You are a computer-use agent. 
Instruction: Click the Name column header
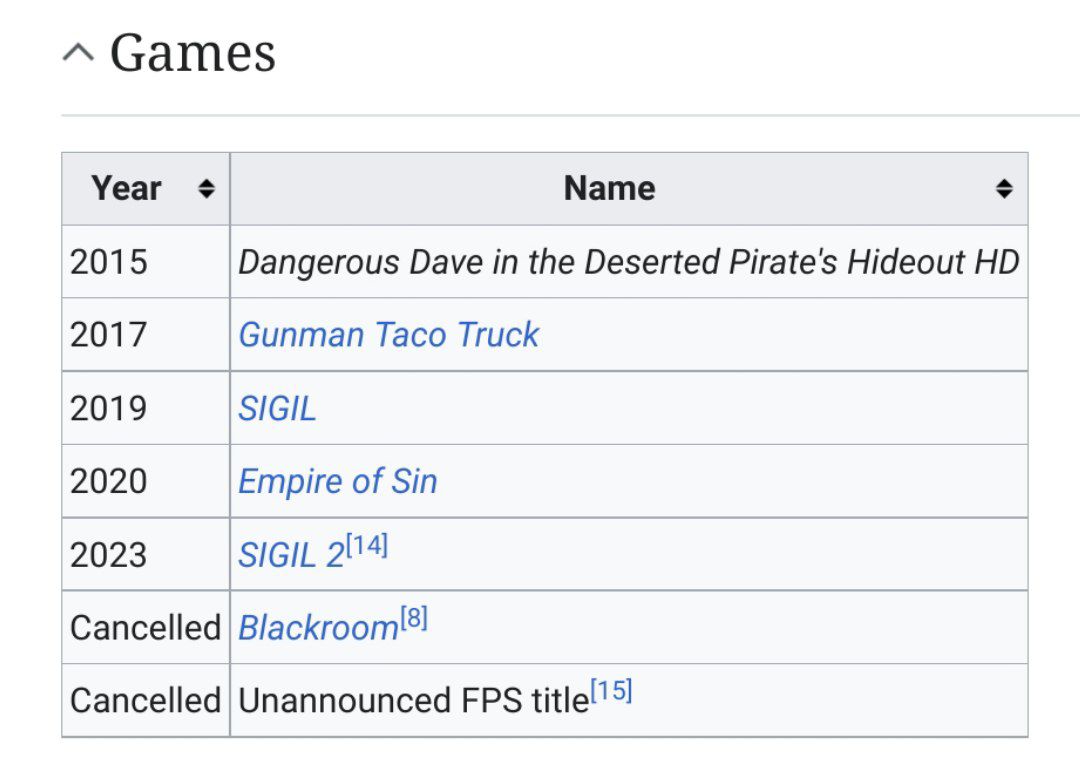[629, 189]
